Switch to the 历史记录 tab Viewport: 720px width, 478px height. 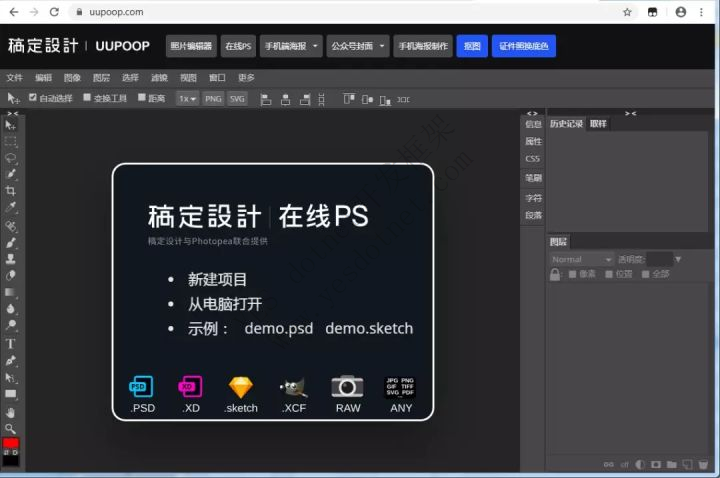click(566, 124)
